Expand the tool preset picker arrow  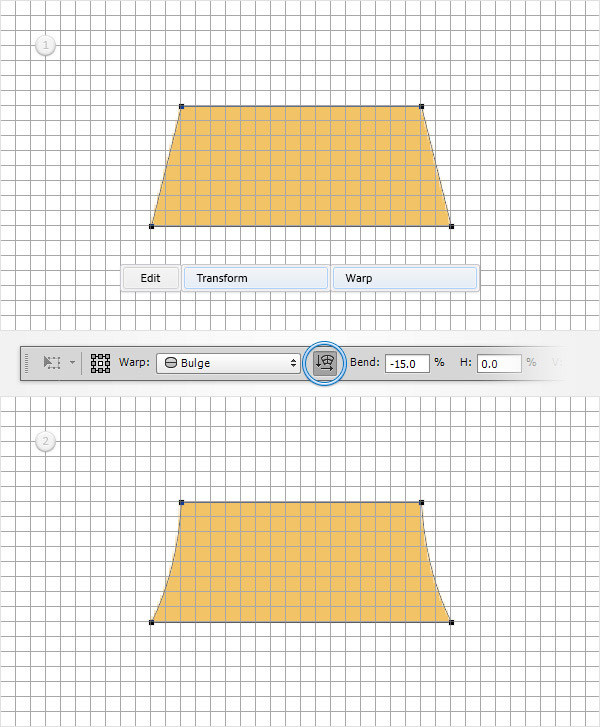coord(72,363)
